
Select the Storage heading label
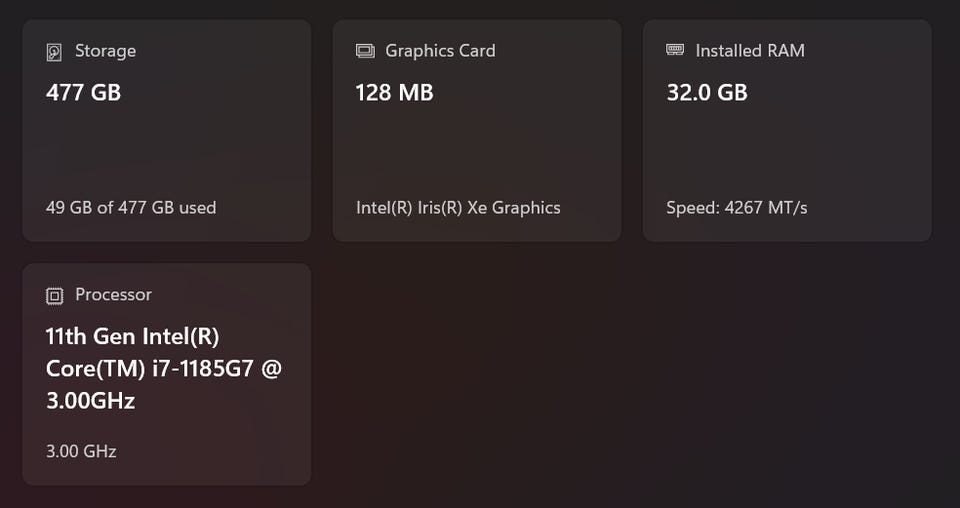click(x=105, y=51)
